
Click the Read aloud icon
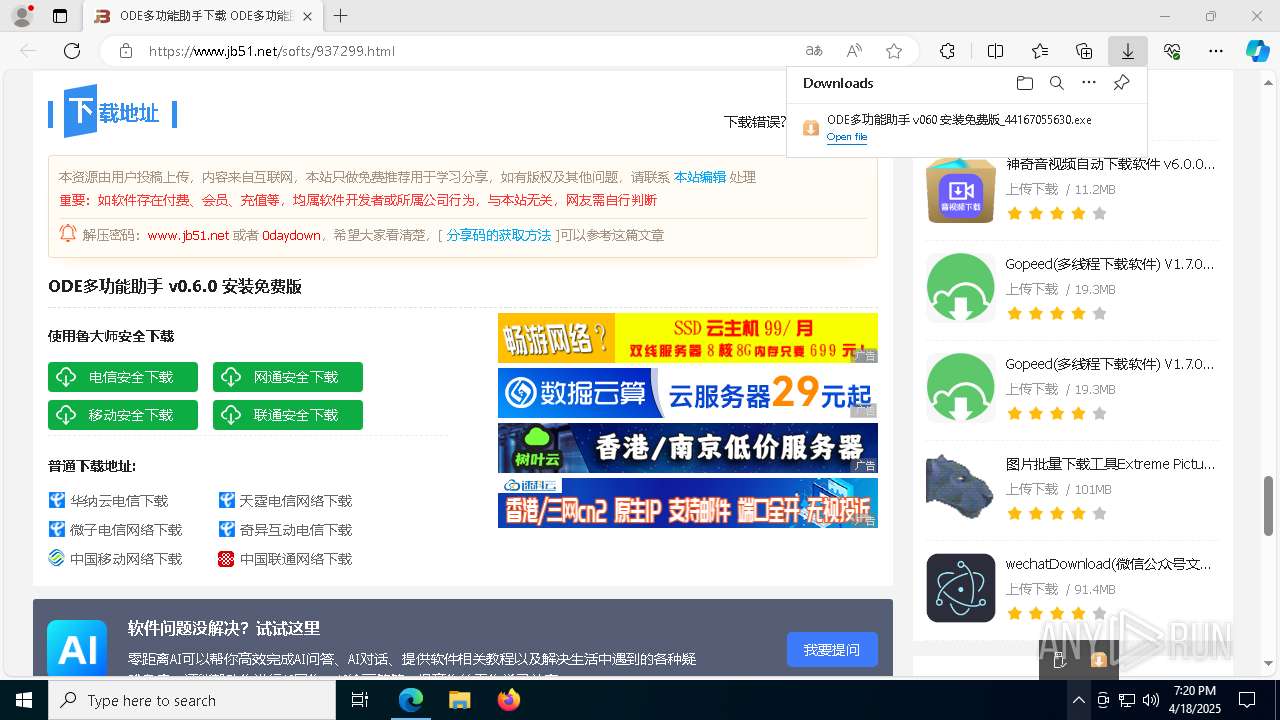pos(854,51)
